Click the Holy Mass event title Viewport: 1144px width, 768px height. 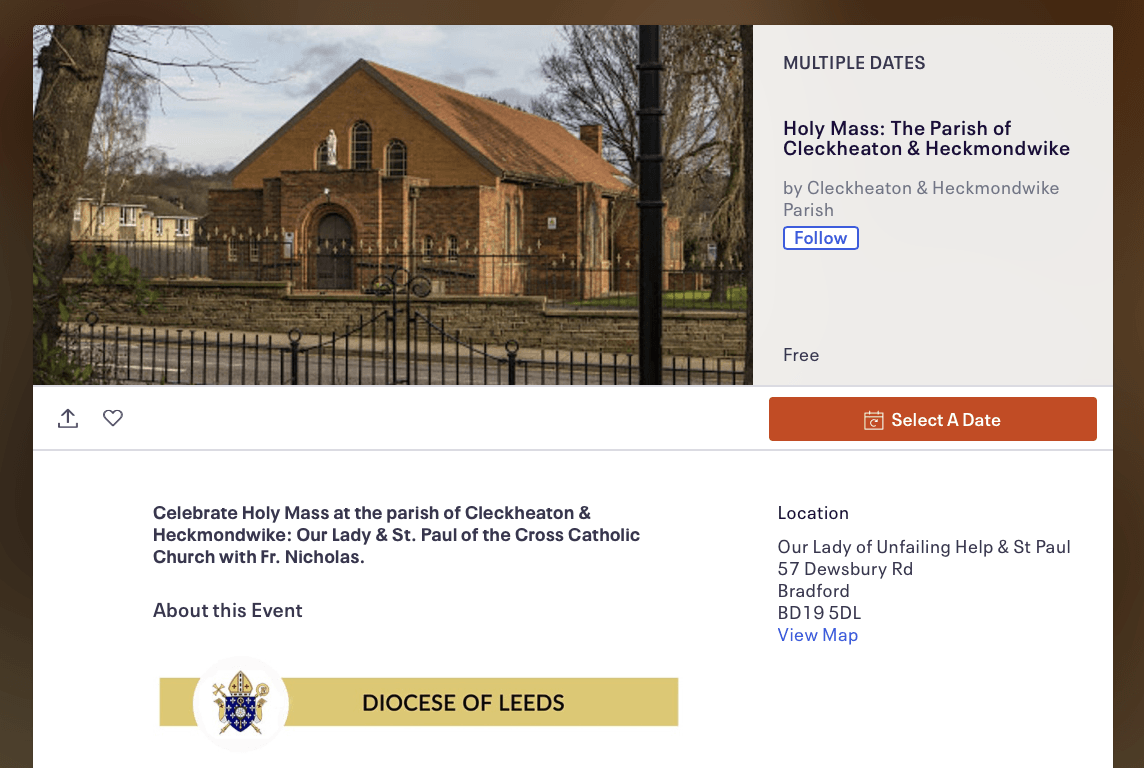pyautogui.click(x=926, y=138)
